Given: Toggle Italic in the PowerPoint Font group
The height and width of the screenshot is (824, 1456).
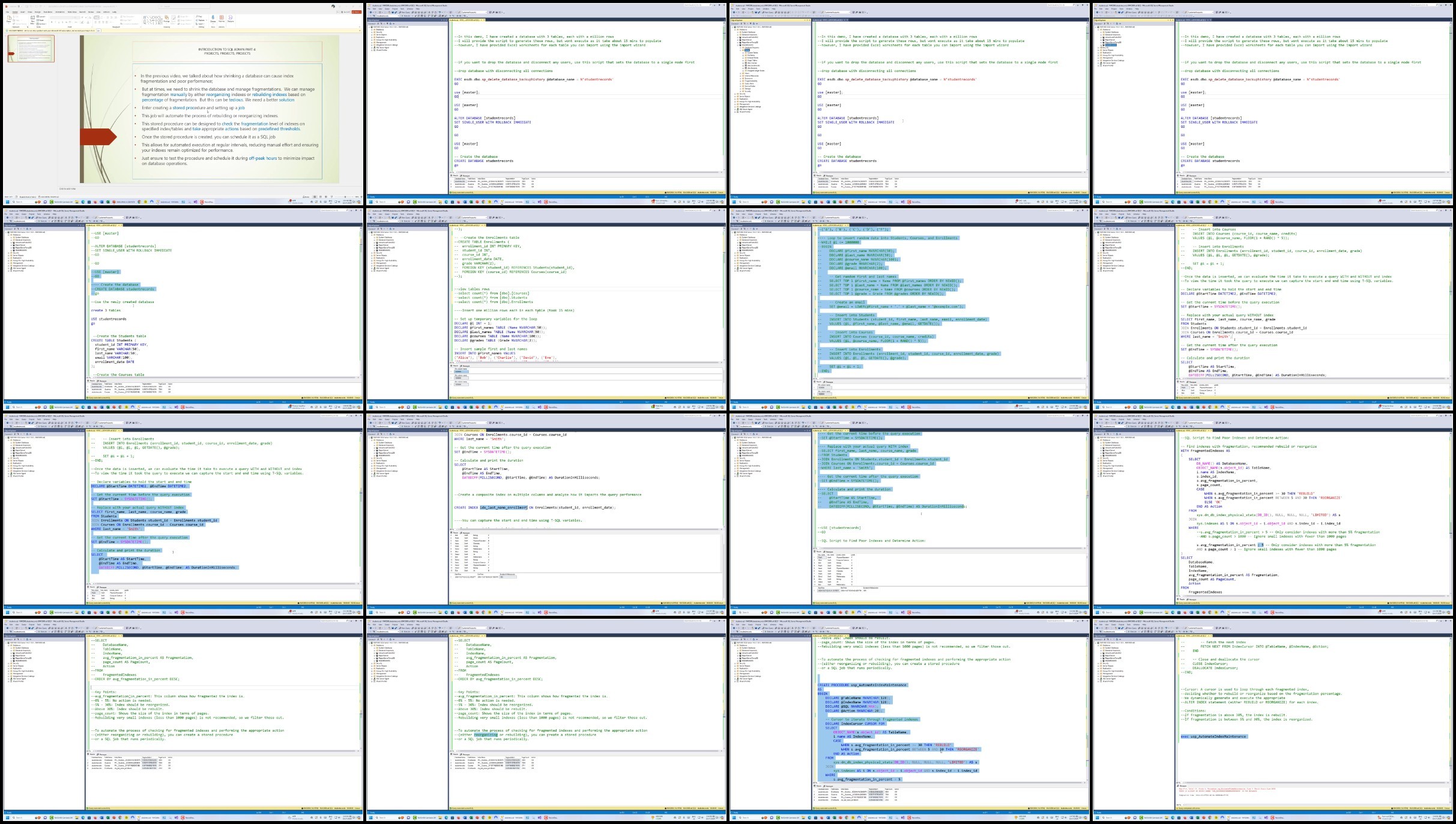Looking at the screenshot, I should coord(55,22).
